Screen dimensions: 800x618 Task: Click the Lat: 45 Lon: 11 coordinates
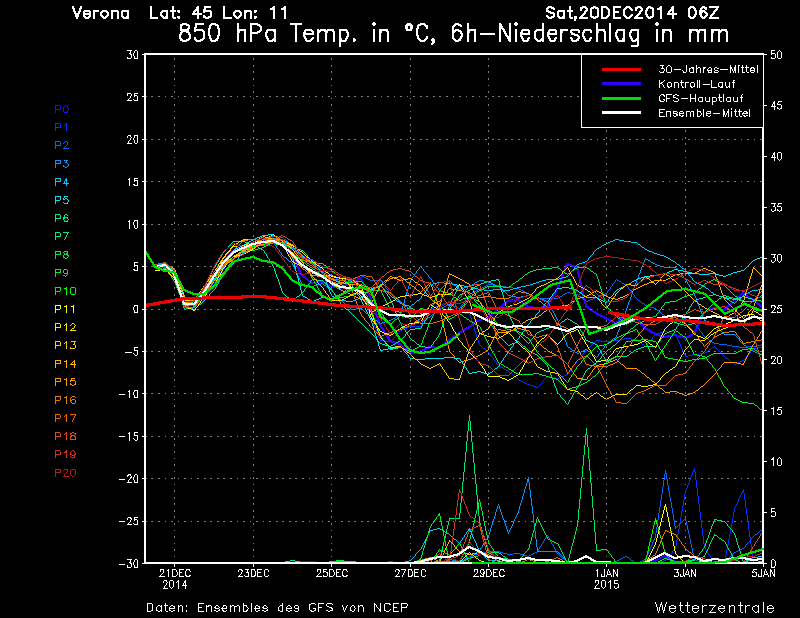tap(218, 13)
